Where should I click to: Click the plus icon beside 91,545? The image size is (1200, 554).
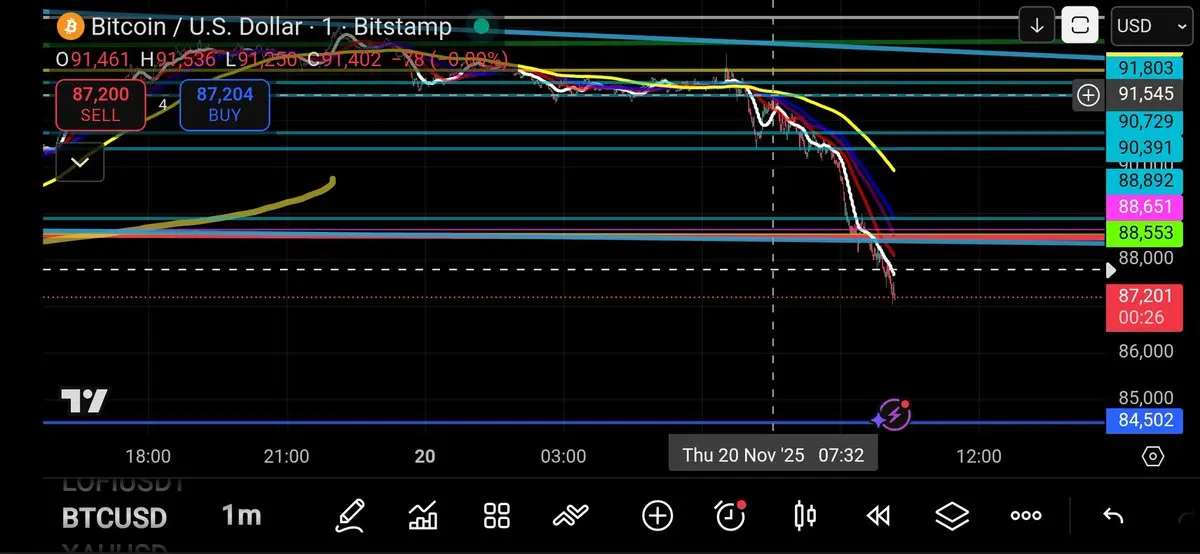click(x=1088, y=95)
